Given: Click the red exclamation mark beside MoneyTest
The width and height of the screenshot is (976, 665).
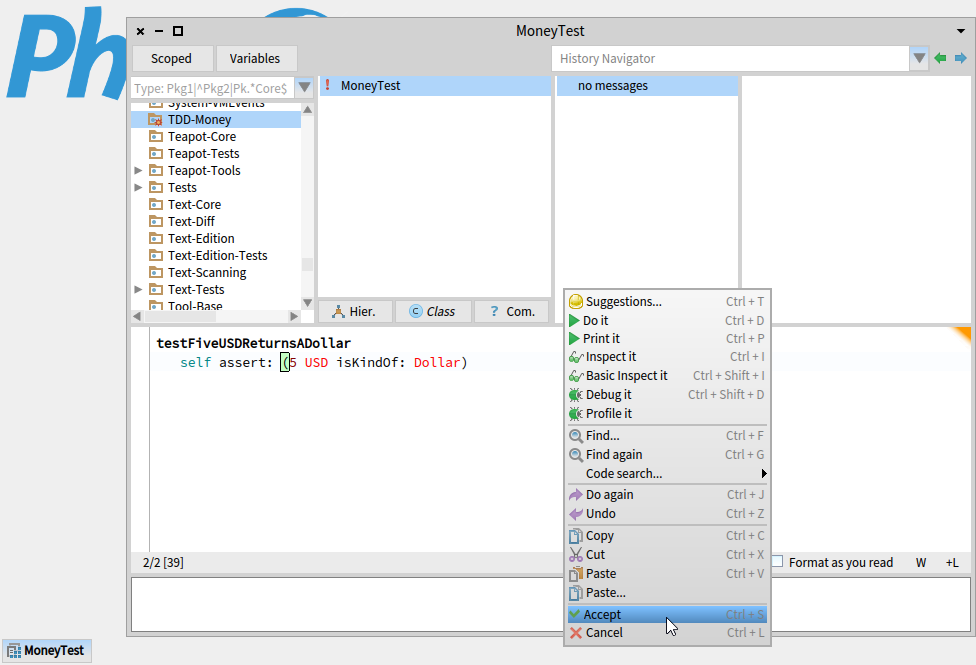Looking at the screenshot, I should (327, 85).
